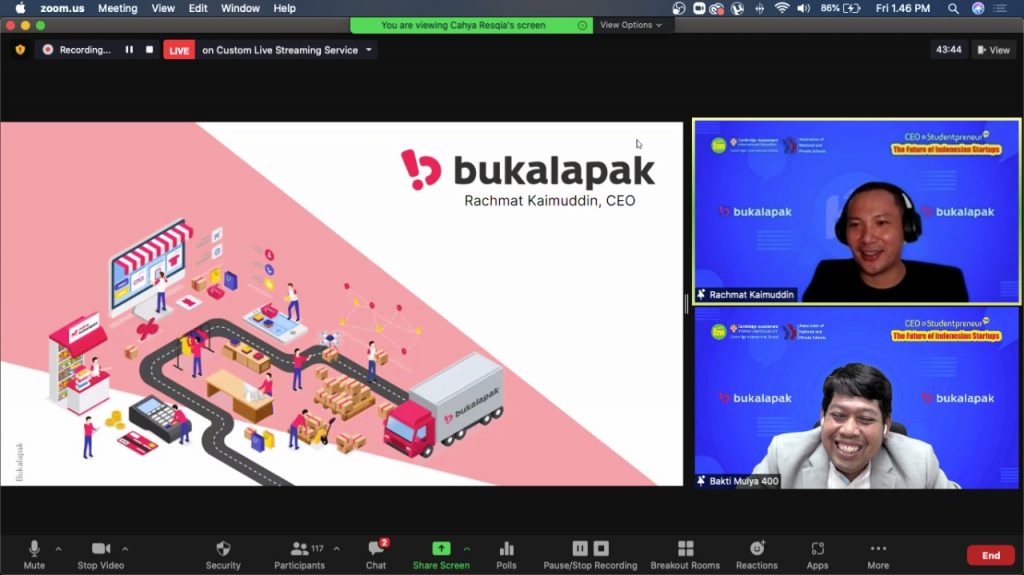Image resolution: width=1024 pixels, height=575 pixels.
Task: Expand the View Options dropdown
Action: coord(630,25)
